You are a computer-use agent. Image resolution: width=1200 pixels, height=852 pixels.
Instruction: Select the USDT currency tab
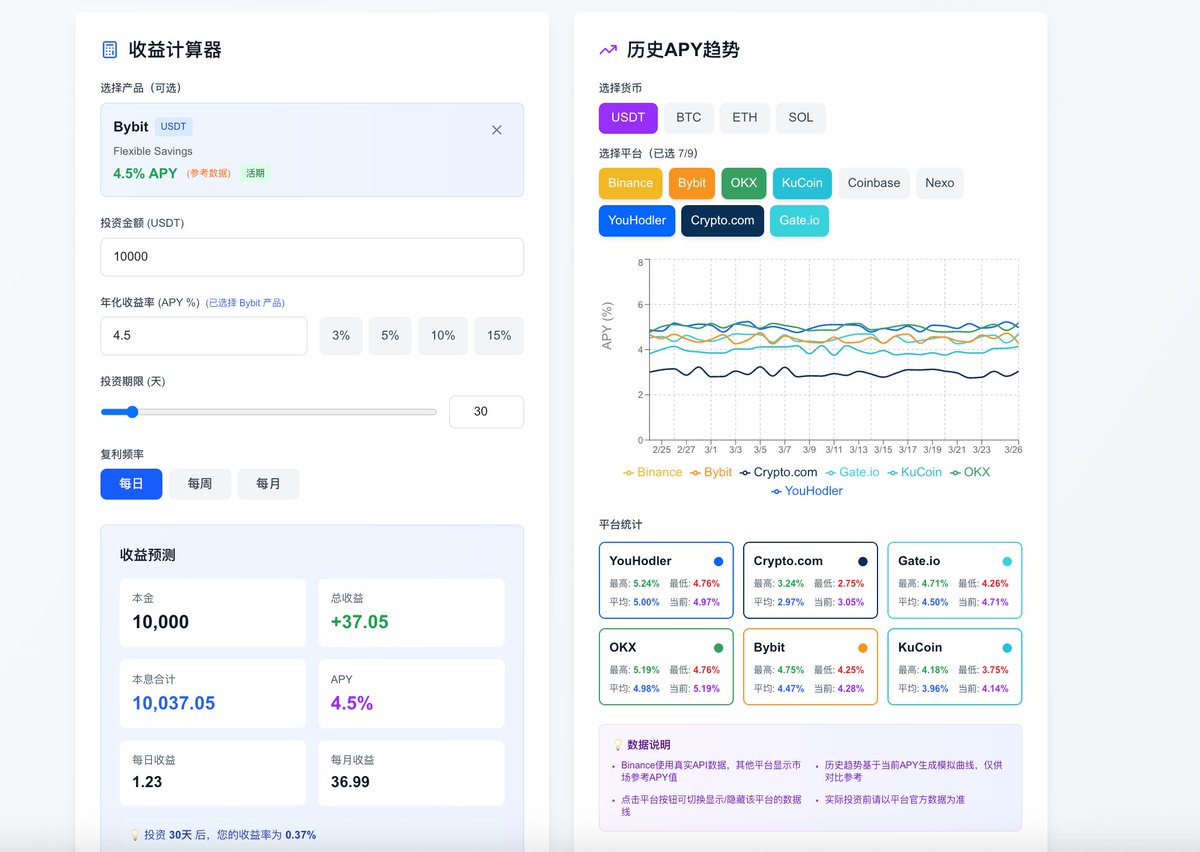(x=628, y=117)
